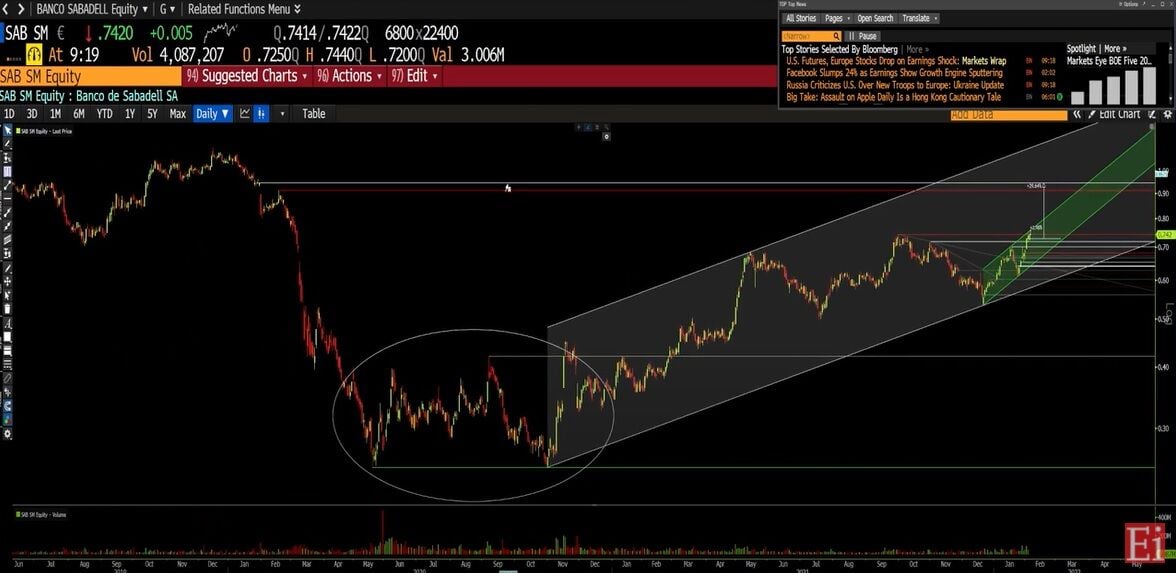Select the 5Y period
The height and width of the screenshot is (573, 1176).
pyautogui.click(x=152, y=114)
